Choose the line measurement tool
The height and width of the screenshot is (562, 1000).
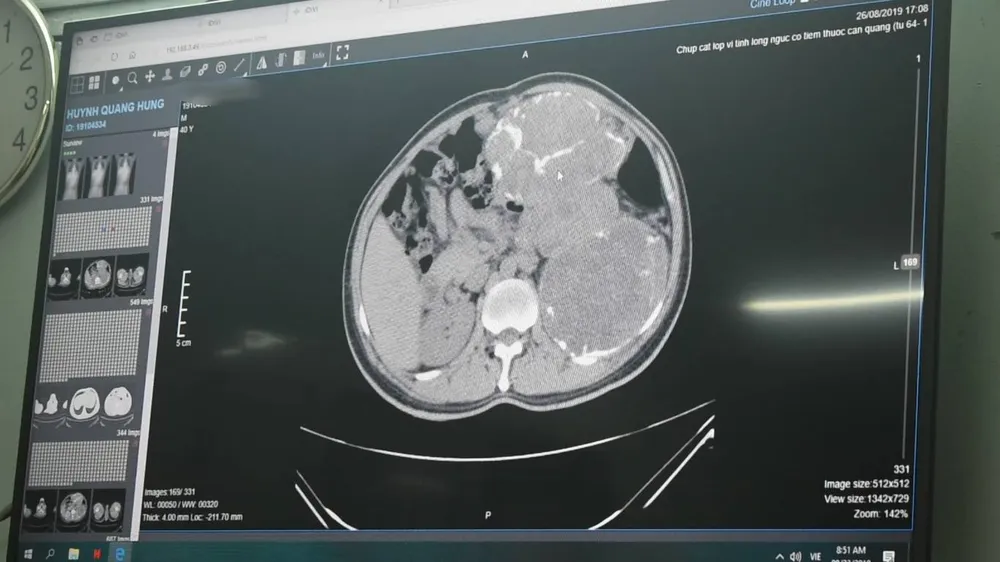pos(239,66)
